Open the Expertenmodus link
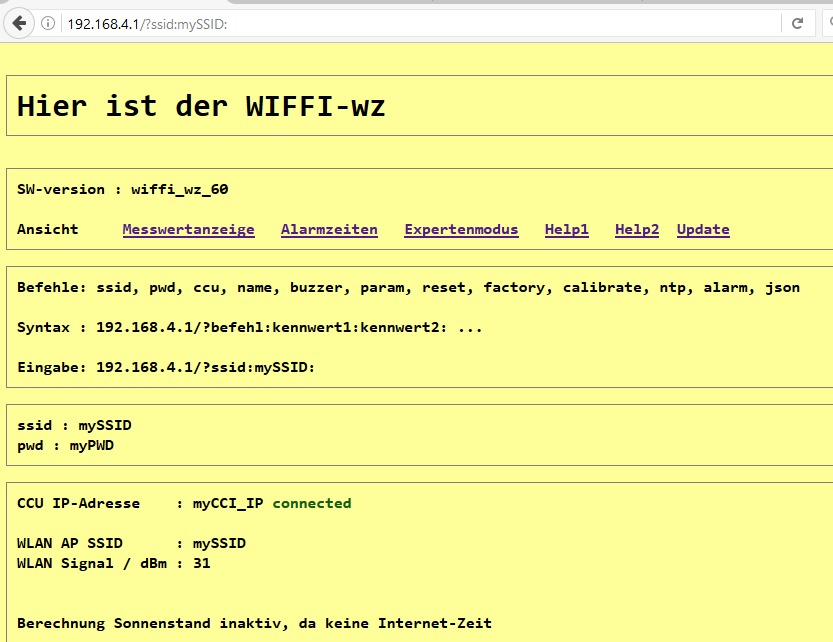This screenshot has width=833, height=642. [461, 230]
